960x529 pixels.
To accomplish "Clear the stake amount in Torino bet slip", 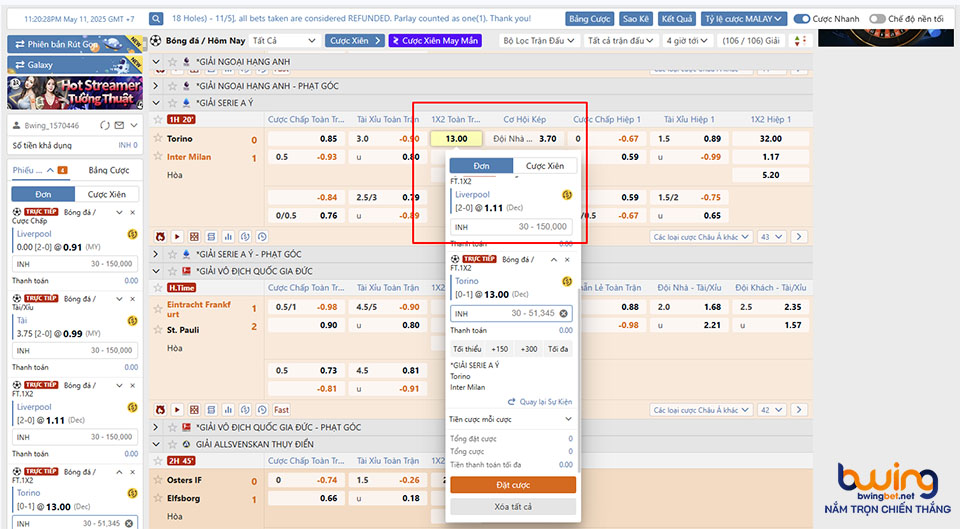I will tap(563, 314).
